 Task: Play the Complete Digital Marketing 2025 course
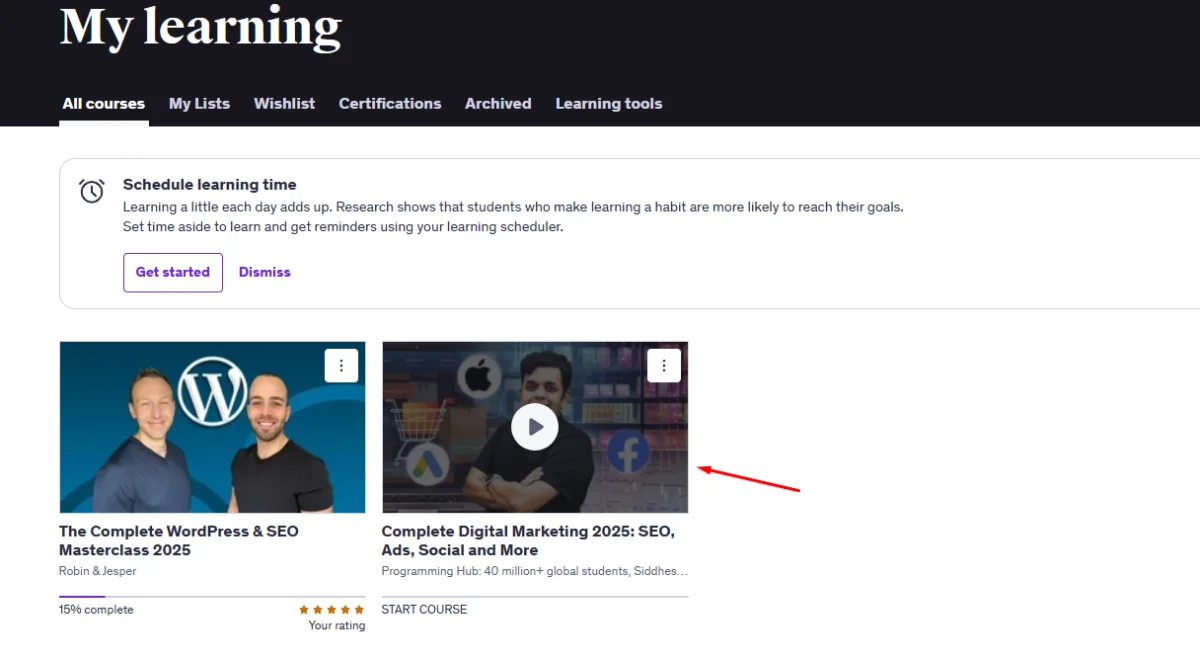[x=535, y=427]
